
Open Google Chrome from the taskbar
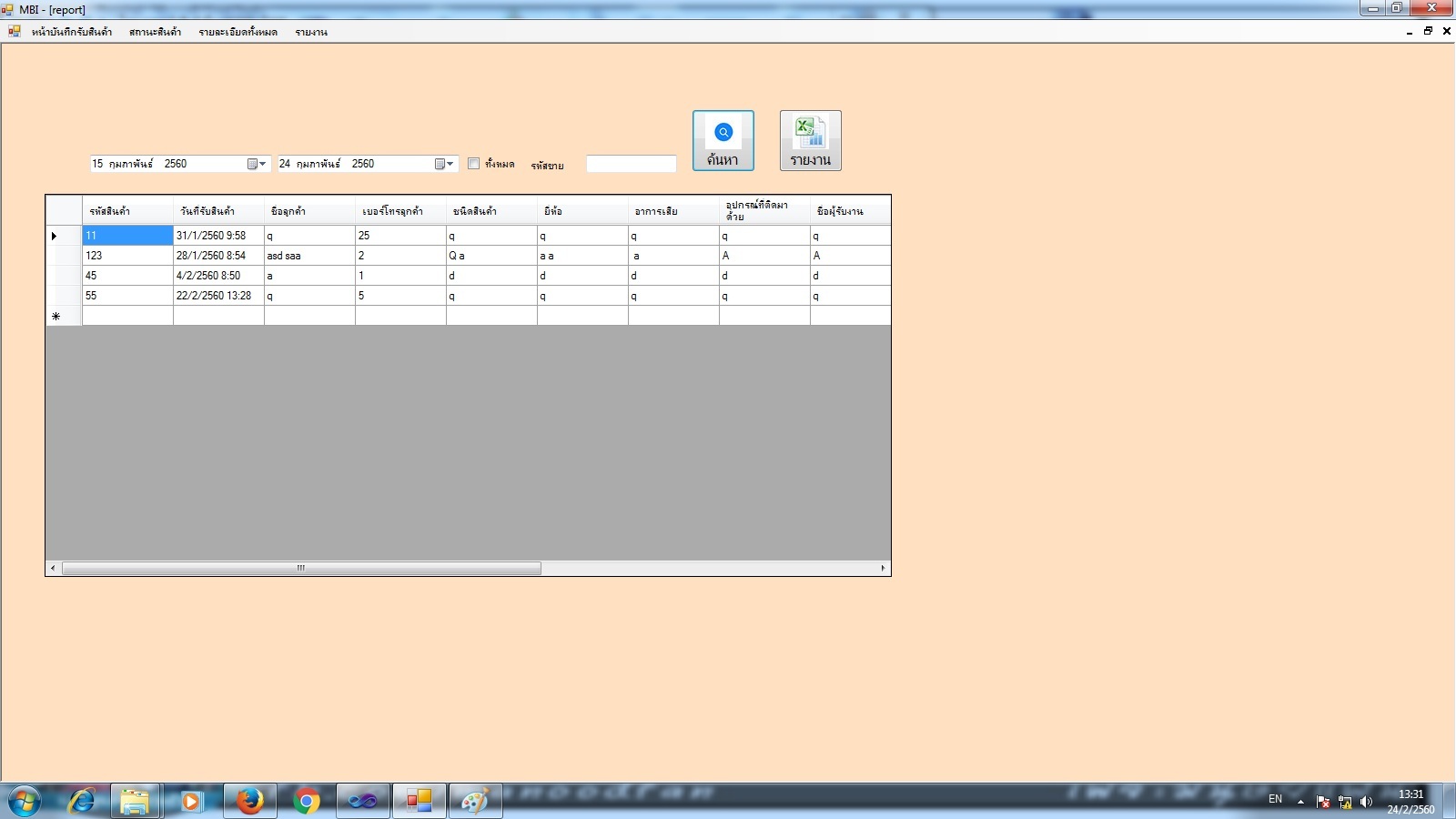(307, 801)
